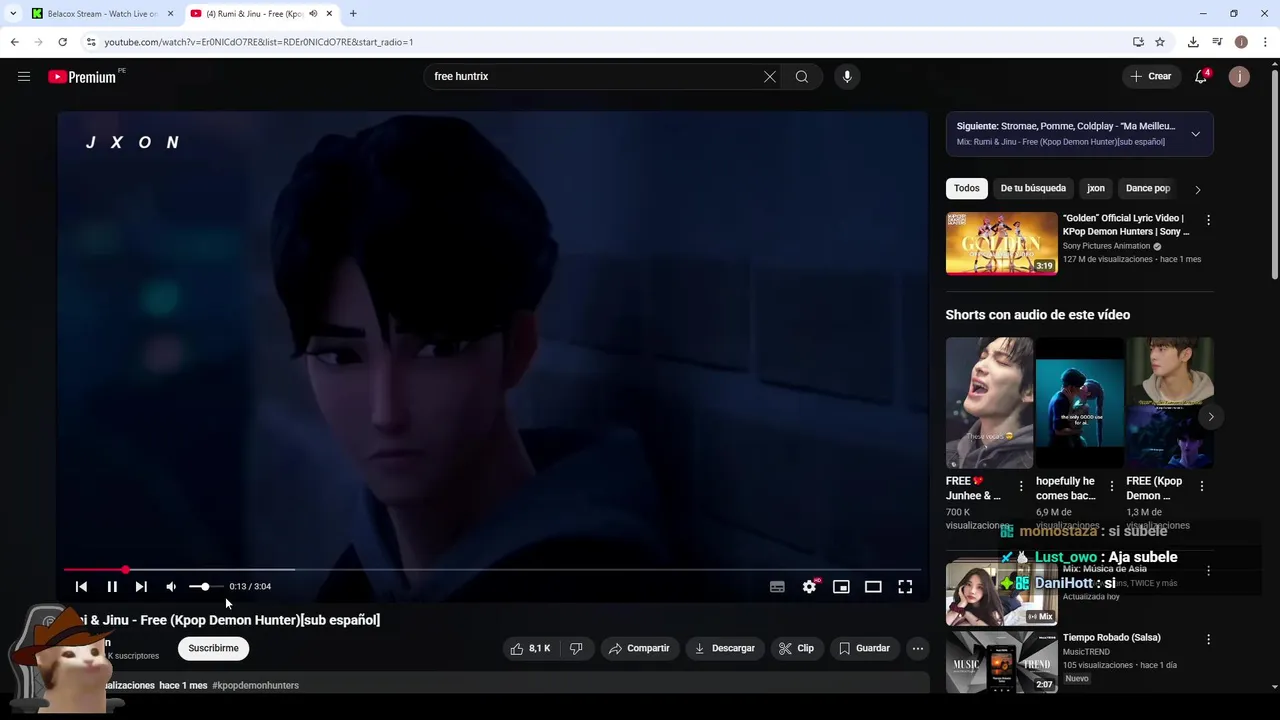Open player settings gear
This screenshot has width=1280, height=720.
tap(809, 587)
